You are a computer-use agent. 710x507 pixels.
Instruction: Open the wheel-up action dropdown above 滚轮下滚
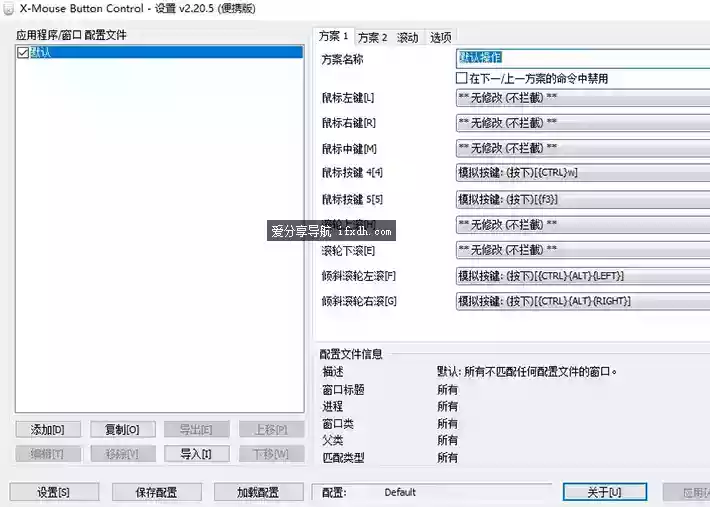coord(583,225)
